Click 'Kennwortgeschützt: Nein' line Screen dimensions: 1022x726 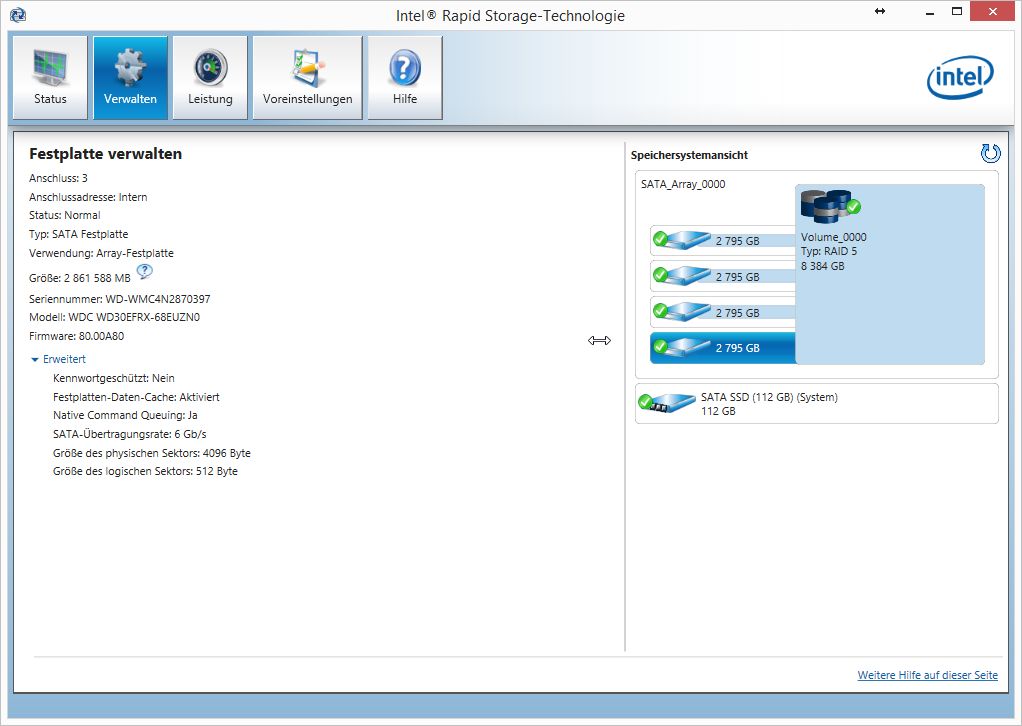pyautogui.click(x=114, y=378)
